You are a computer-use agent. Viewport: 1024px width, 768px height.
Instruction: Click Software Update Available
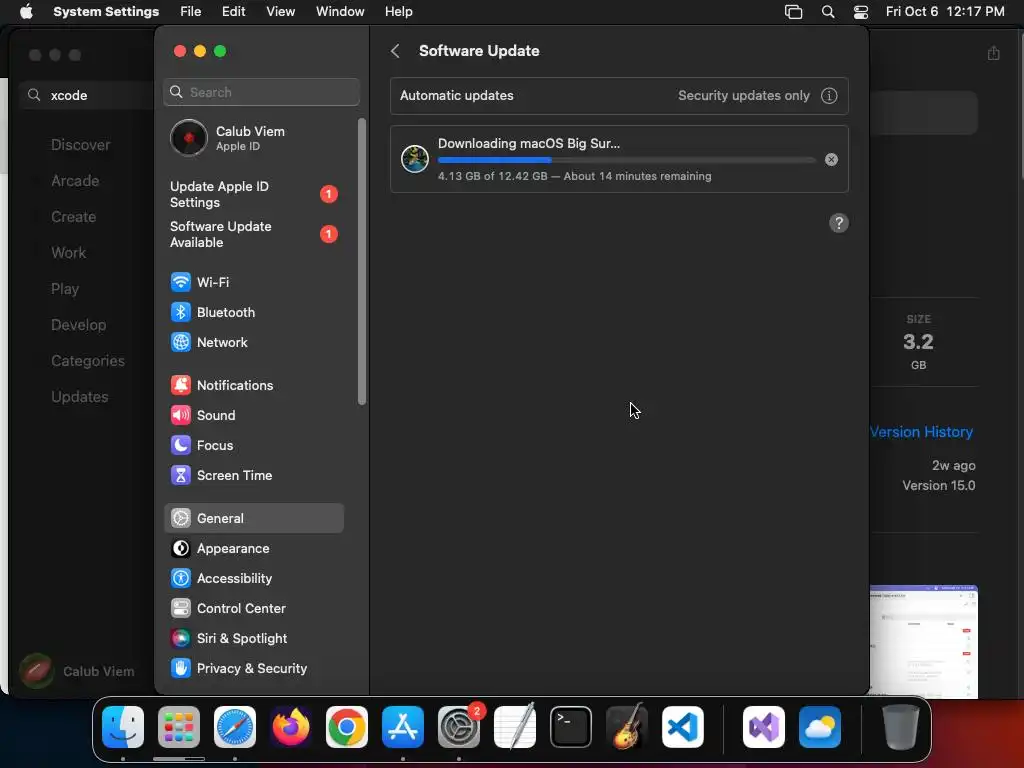[x=253, y=234]
